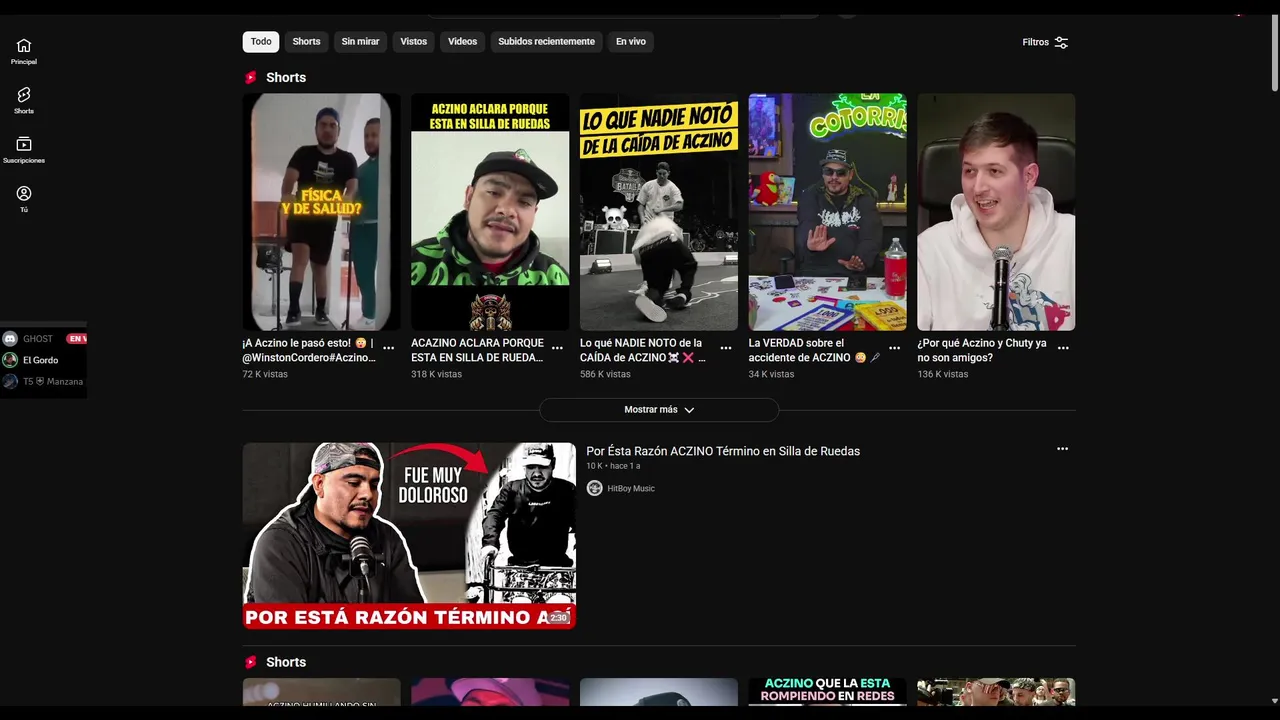This screenshot has width=1280, height=720.
Task: Open short thumbnail of man in white hoodie
Action: (996, 212)
